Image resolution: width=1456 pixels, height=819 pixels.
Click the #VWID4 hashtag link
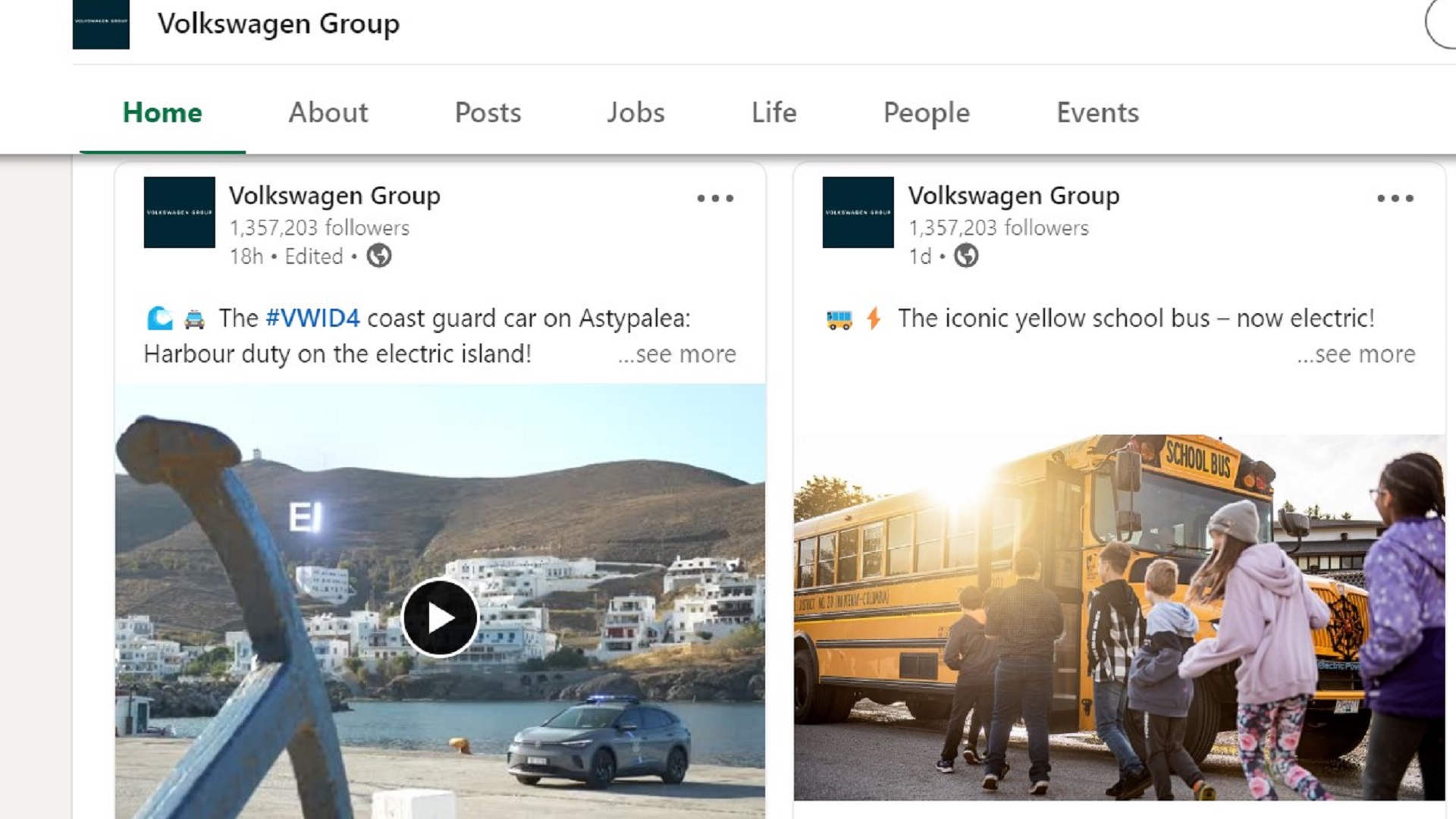coord(312,318)
